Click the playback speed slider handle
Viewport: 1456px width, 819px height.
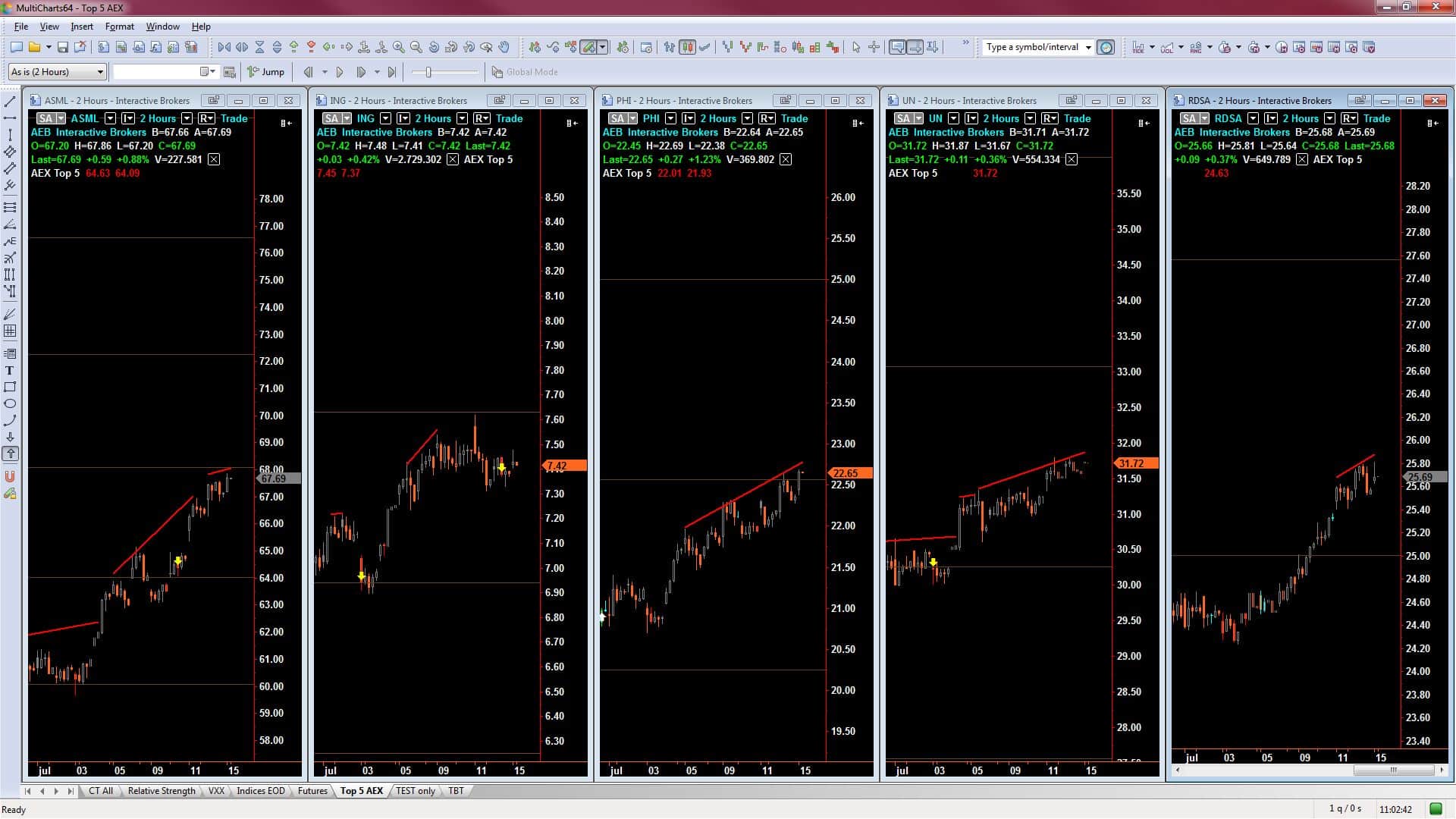tap(428, 72)
